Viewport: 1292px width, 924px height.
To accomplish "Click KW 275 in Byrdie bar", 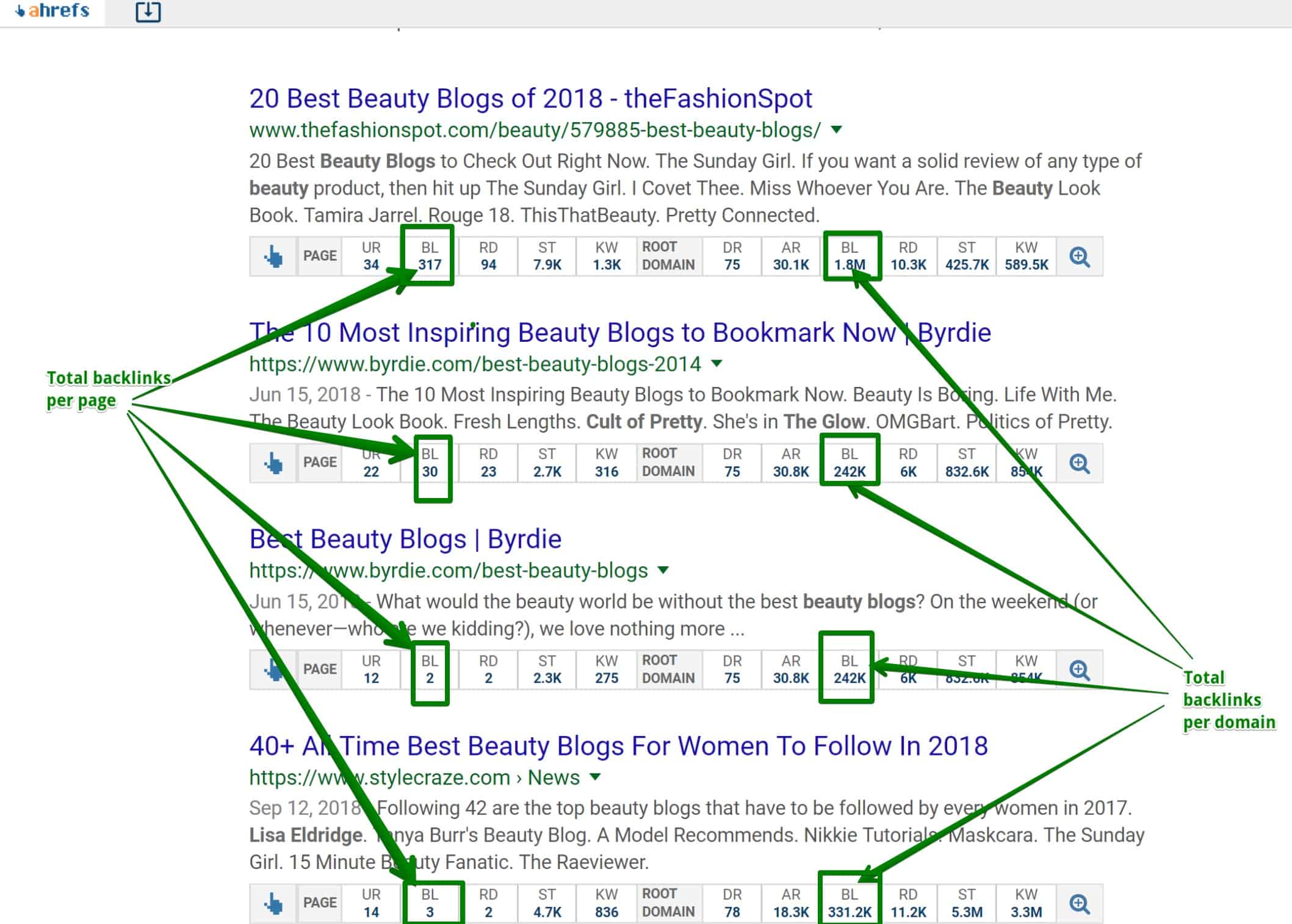I will (x=607, y=670).
